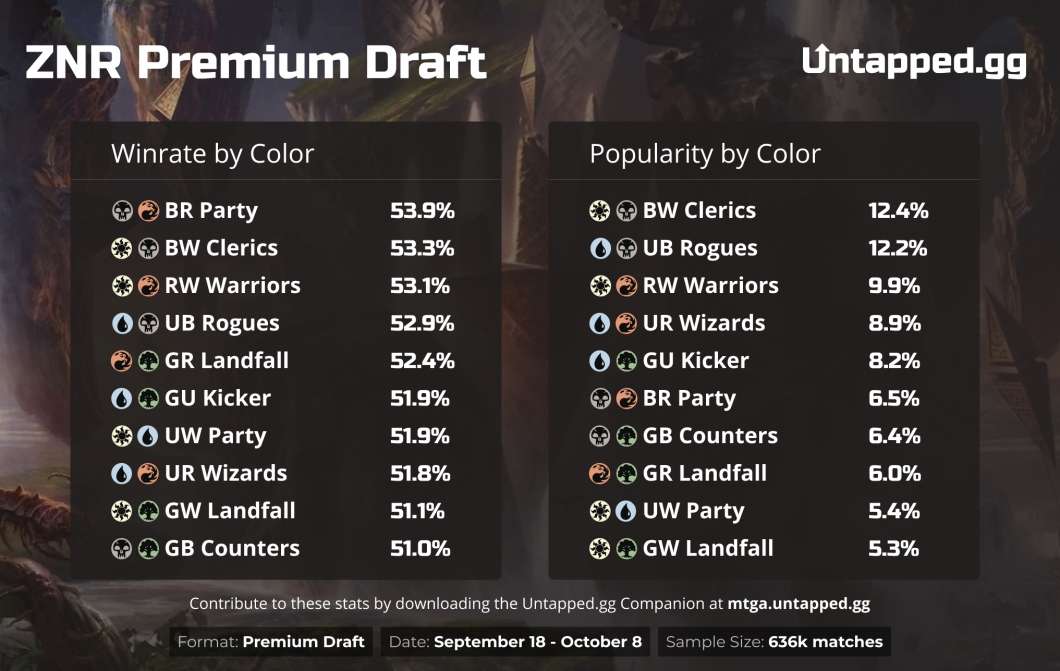This screenshot has height=671, width=1060.
Task: Click the white sun icon beside GW Landfall popularity
Action: [x=600, y=549]
